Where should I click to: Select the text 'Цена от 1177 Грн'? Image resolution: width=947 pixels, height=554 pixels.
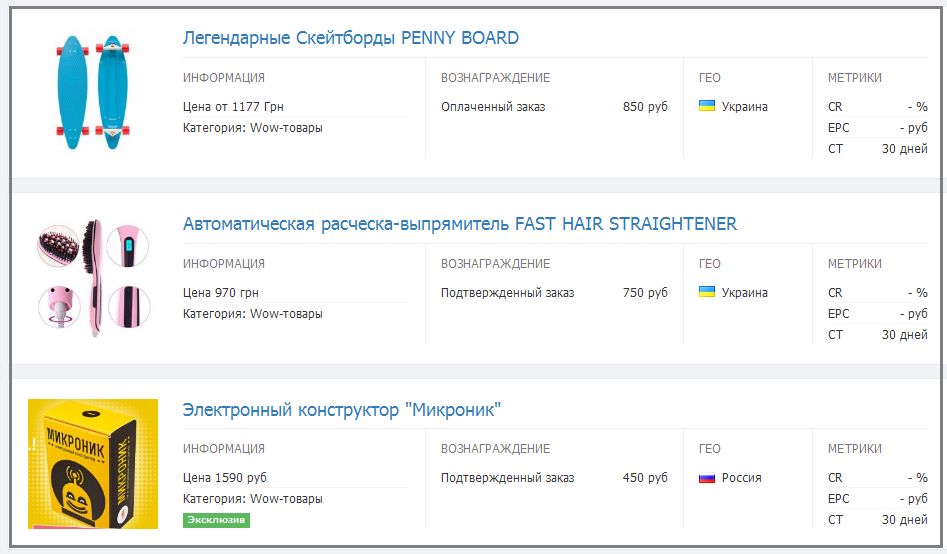pyautogui.click(x=233, y=107)
